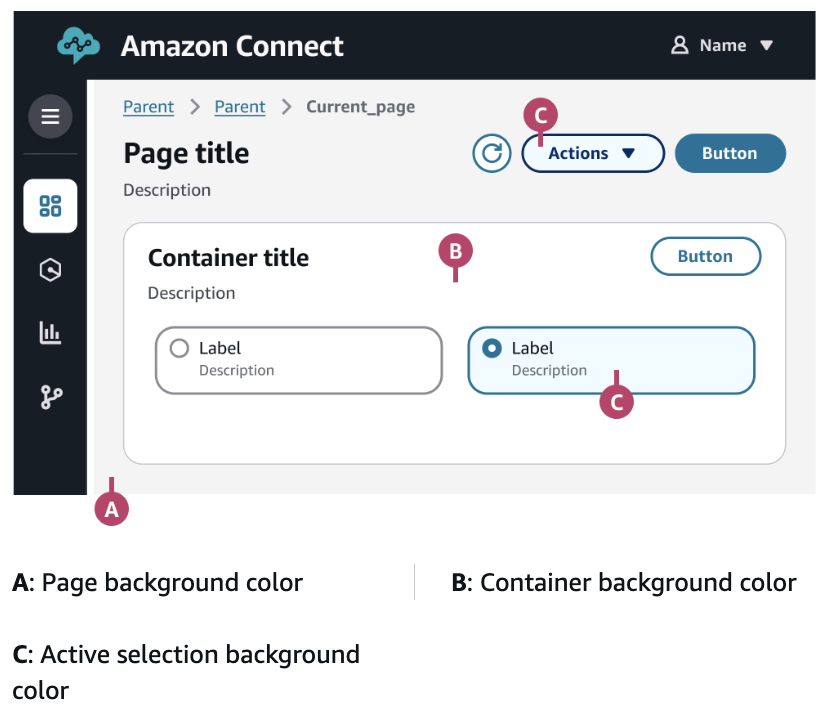Expand the Actions dropdown
Screen dimensions: 832x718
coord(592,154)
